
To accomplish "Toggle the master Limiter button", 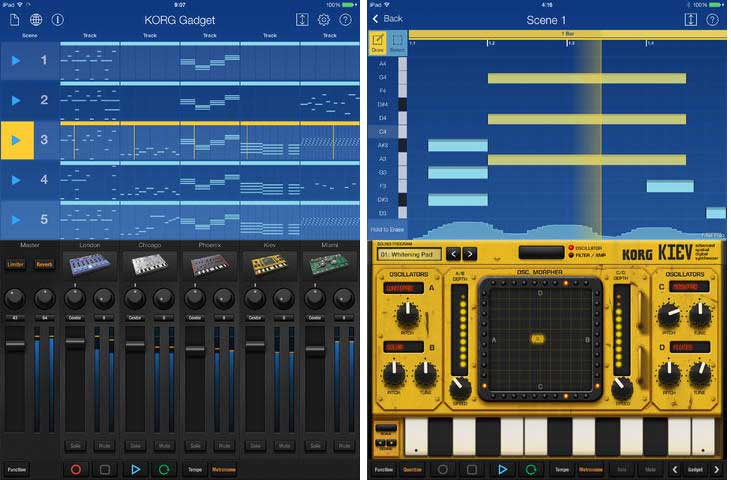I will coord(15,264).
